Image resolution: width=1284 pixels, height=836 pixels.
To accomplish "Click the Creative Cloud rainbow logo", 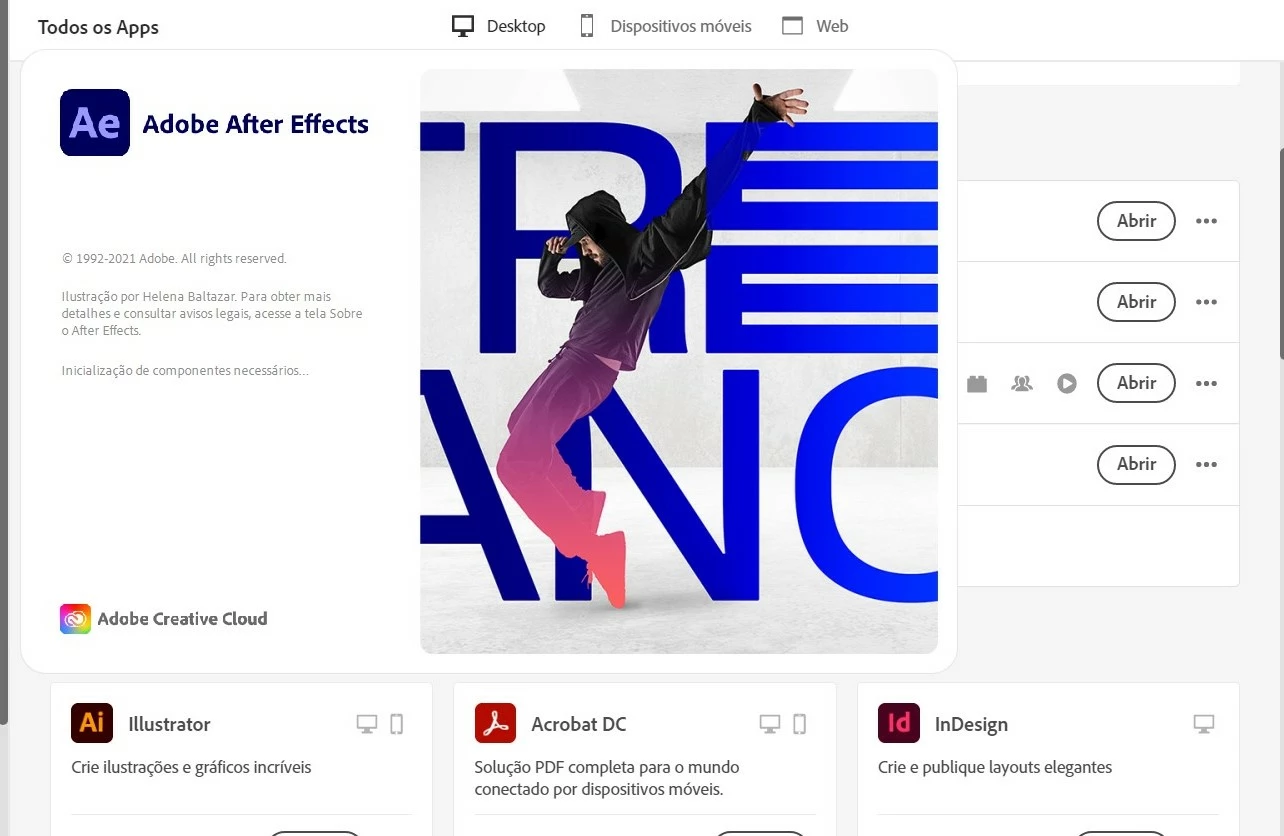I will pyautogui.click(x=75, y=619).
